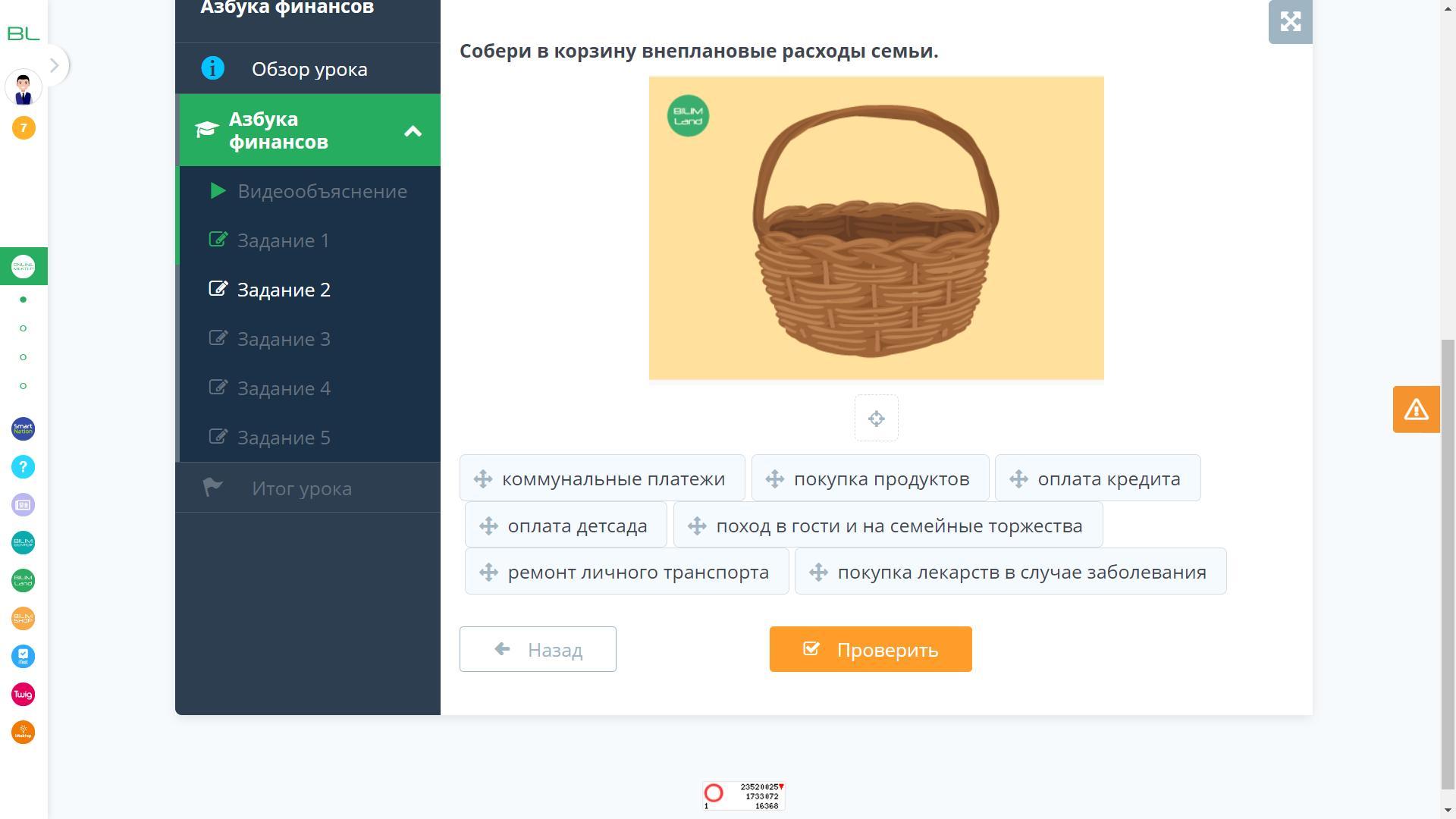Viewport: 1456px width, 819px height.
Task: Click the BL logo at top left
Action: tap(24, 33)
